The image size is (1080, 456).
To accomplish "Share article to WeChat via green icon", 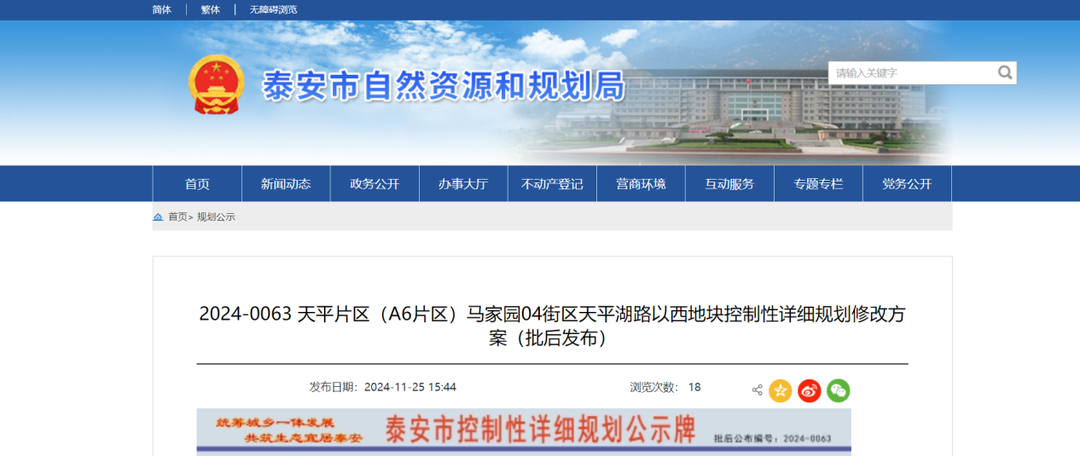I will (838, 390).
